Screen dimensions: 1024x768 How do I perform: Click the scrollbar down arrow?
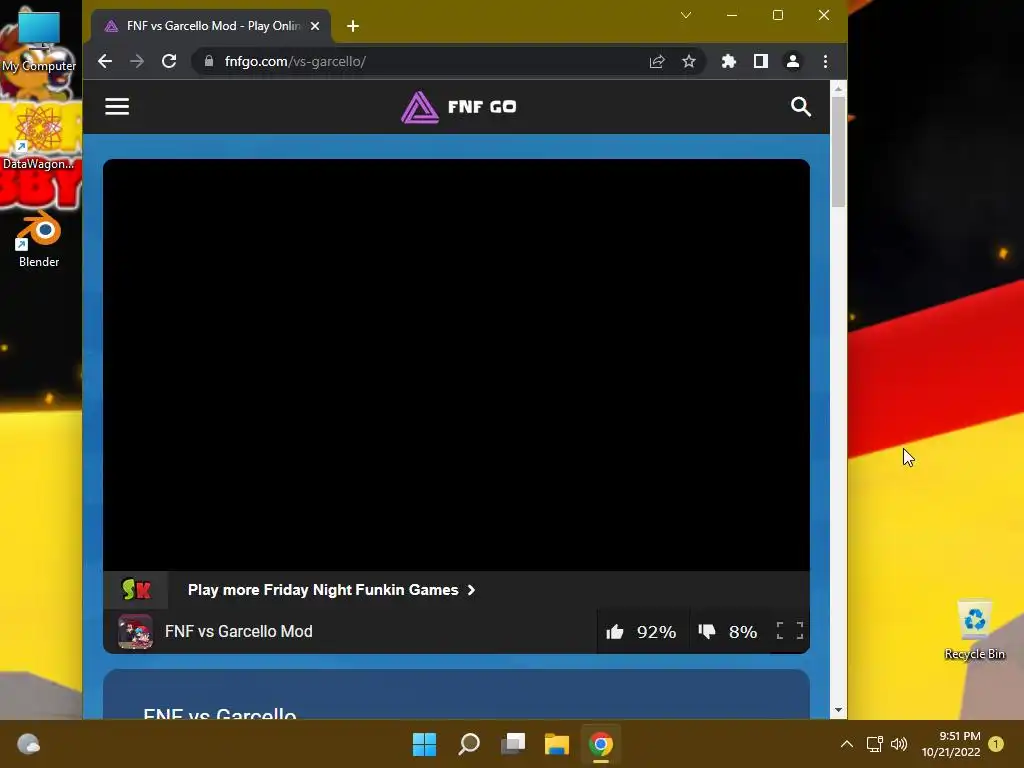click(839, 710)
